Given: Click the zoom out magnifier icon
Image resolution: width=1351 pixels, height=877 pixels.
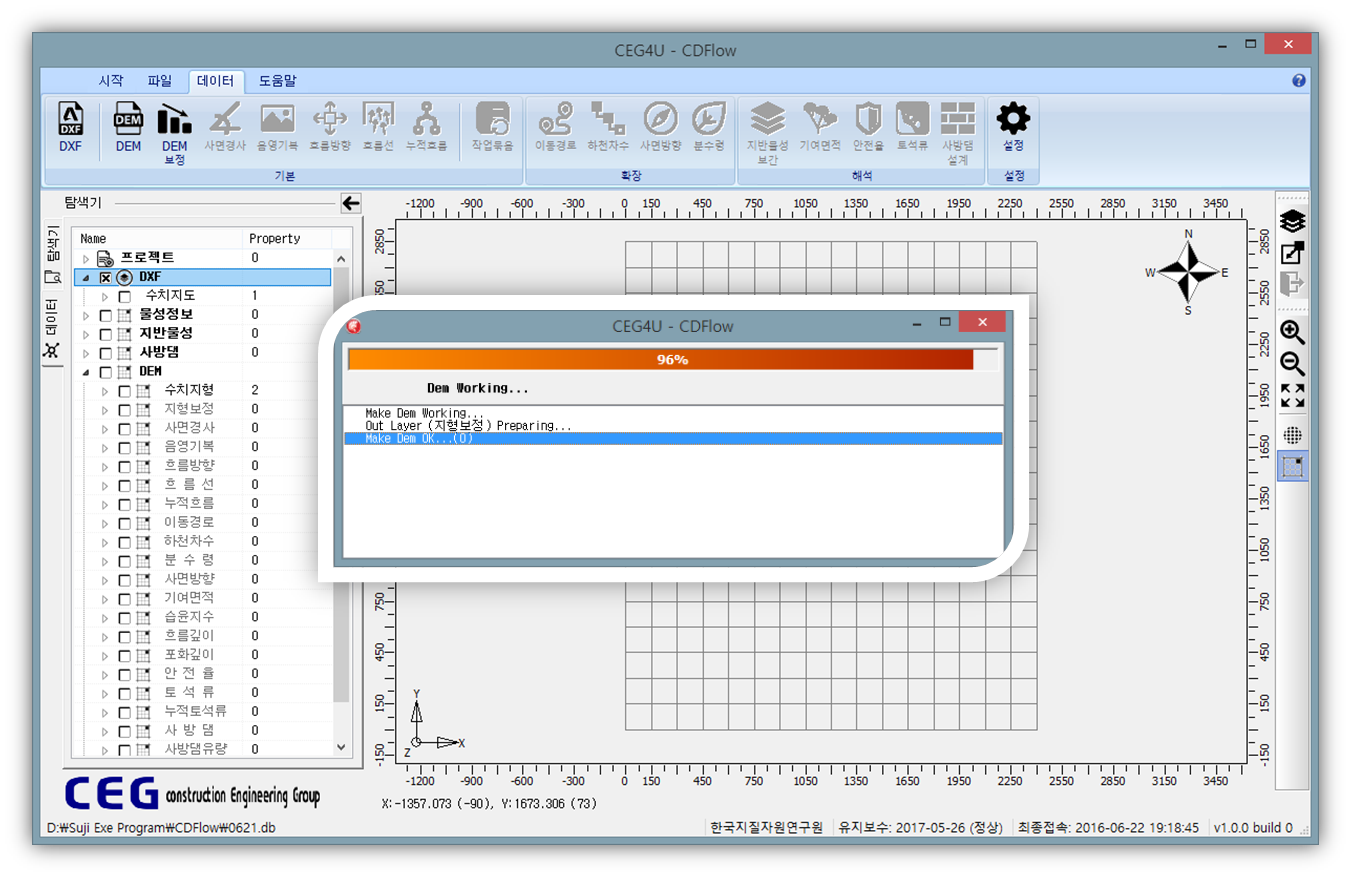Looking at the screenshot, I should (x=1293, y=364).
